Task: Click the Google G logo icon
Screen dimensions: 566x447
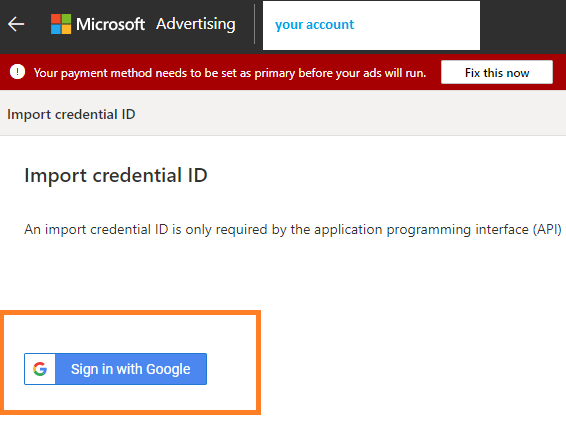Action: pos(40,369)
